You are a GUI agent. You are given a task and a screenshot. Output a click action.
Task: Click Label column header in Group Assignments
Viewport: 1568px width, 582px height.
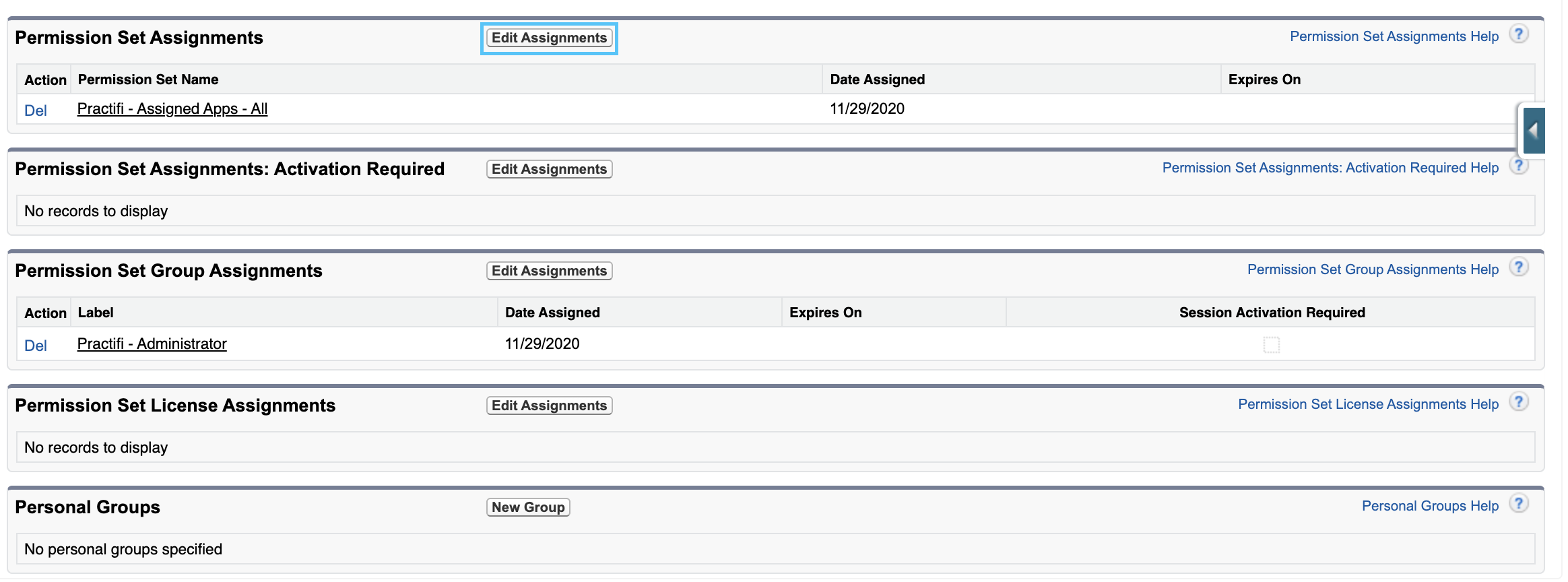coord(96,313)
